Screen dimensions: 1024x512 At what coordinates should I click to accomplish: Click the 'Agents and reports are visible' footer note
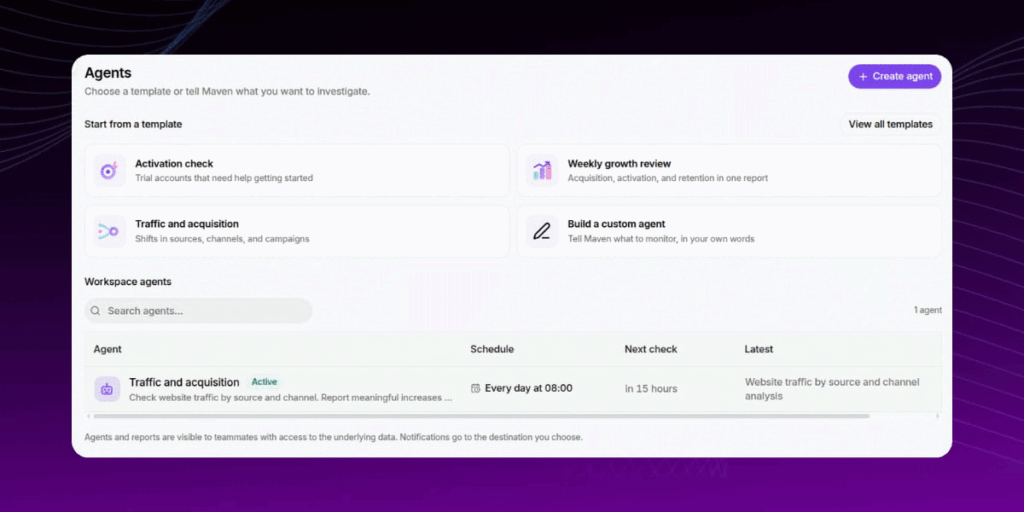pos(334,438)
